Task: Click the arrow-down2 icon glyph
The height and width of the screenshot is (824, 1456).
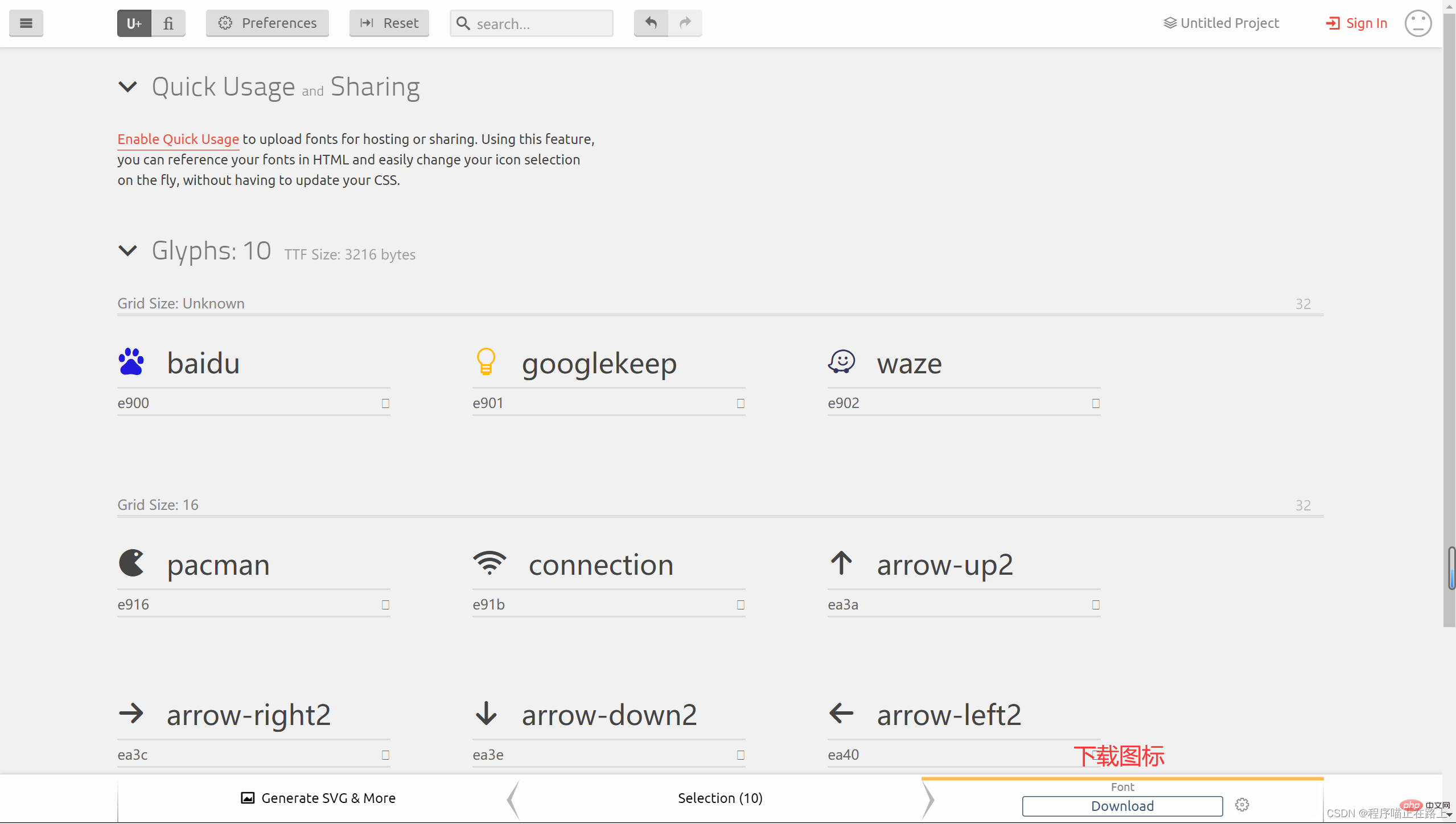Action: [486, 712]
